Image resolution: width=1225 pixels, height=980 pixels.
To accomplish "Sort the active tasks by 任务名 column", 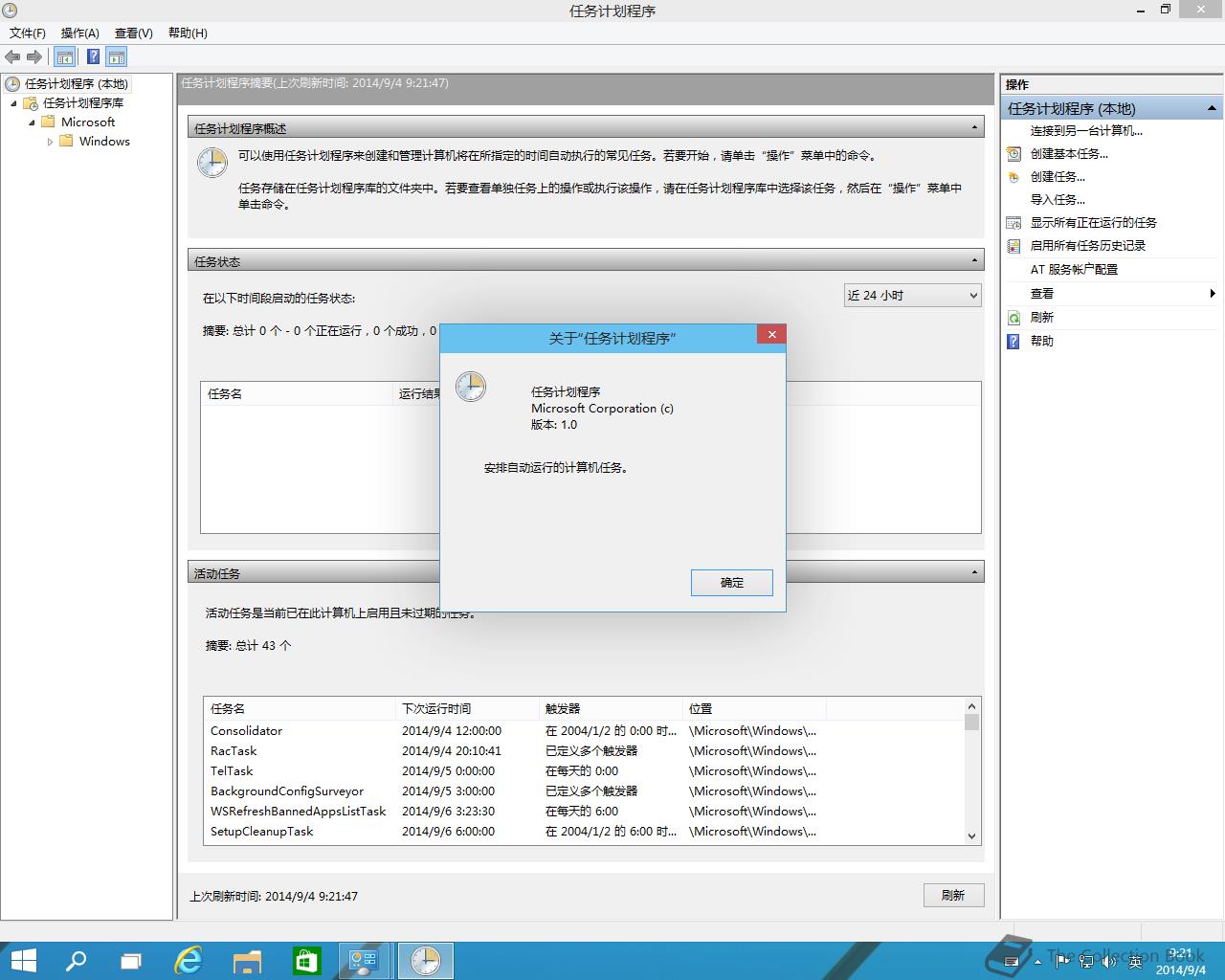I will click(300, 709).
